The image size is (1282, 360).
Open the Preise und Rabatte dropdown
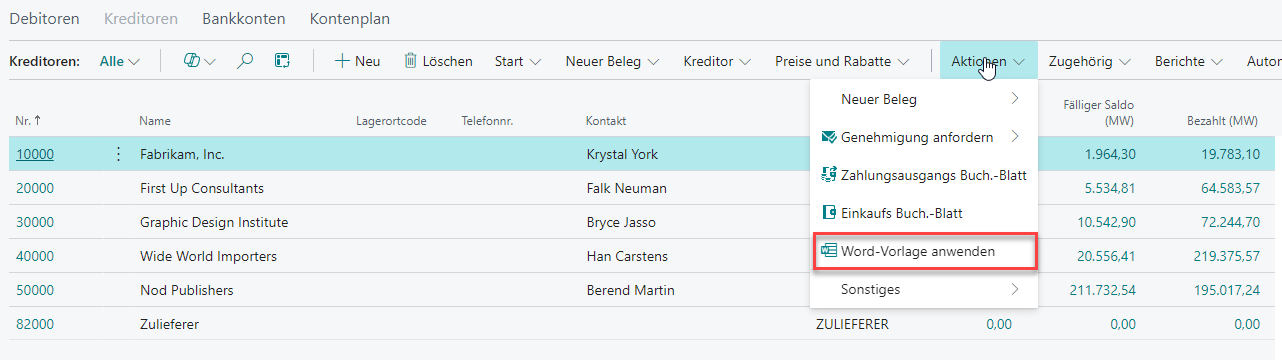[x=842, y=61]
